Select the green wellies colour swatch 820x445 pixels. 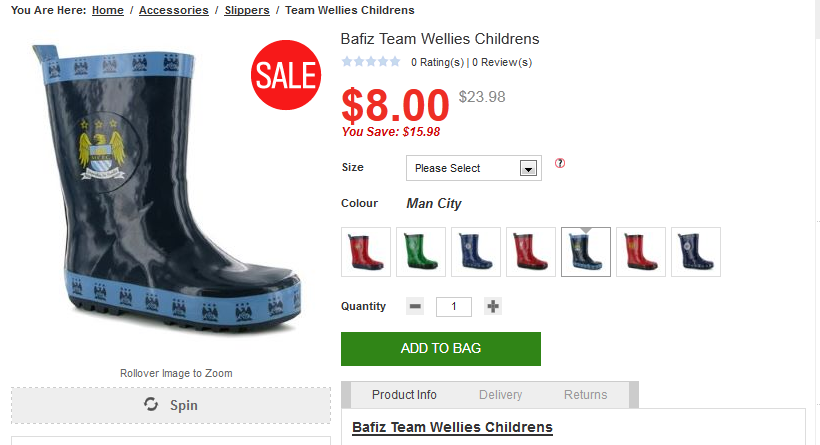coord(421,252)
